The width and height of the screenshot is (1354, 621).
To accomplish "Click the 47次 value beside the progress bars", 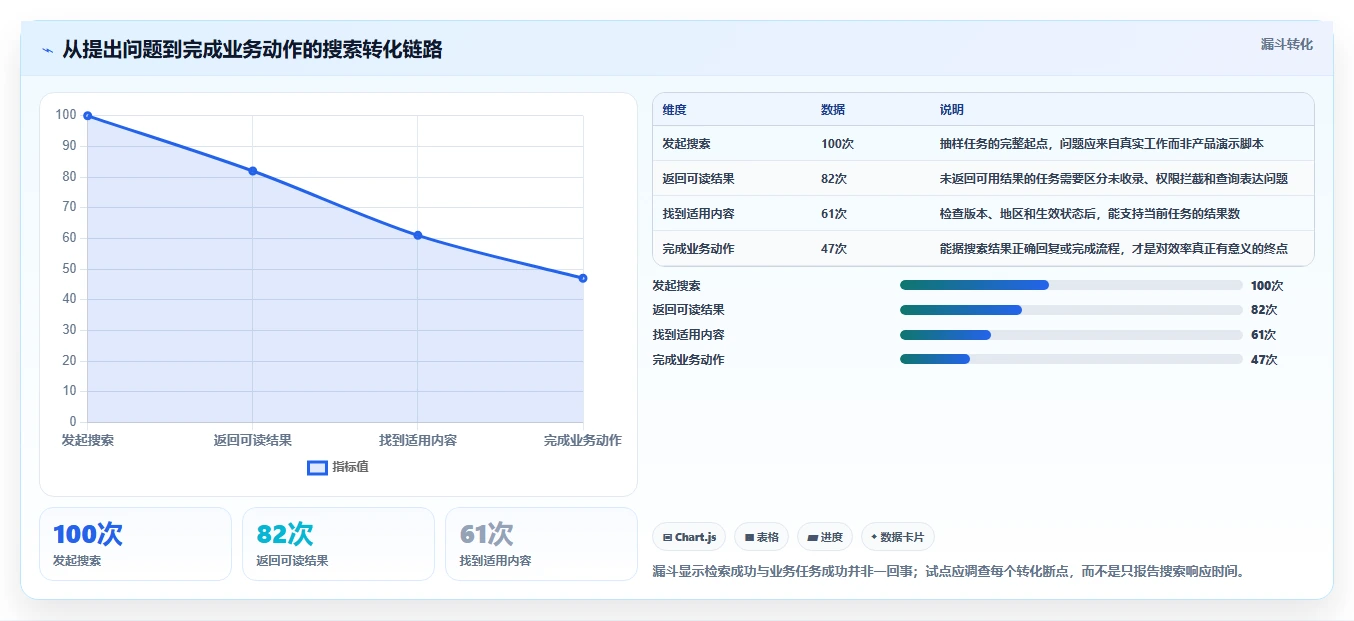I will (x=1264, y=360).
